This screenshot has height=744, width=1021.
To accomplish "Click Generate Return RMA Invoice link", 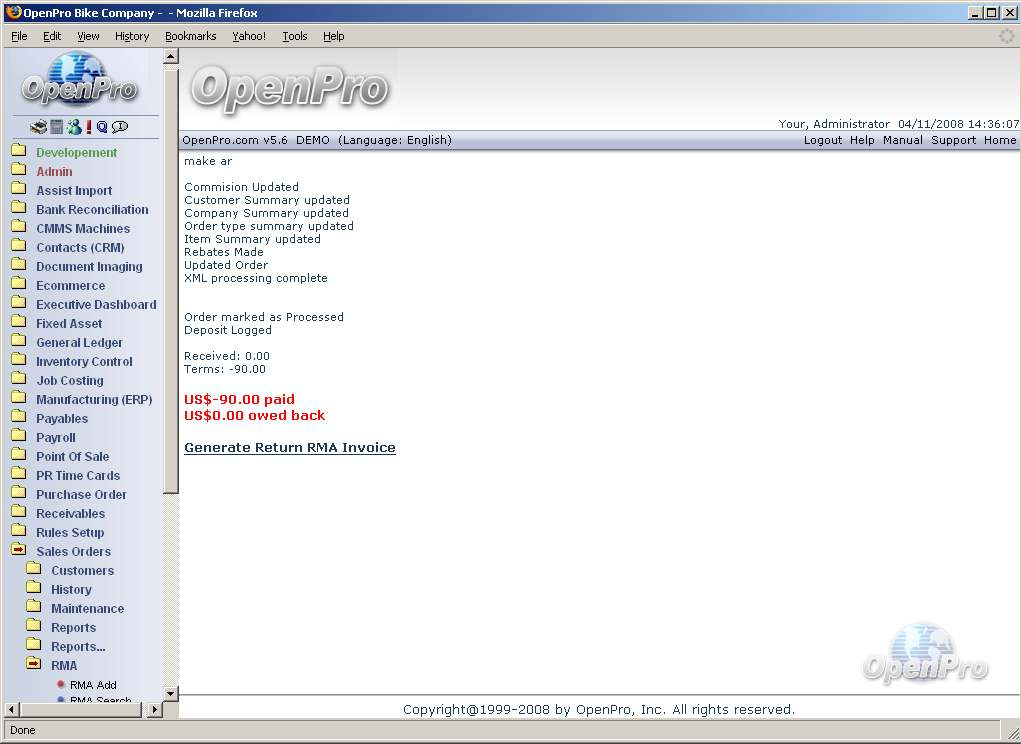I will click(x=290, y=448).
